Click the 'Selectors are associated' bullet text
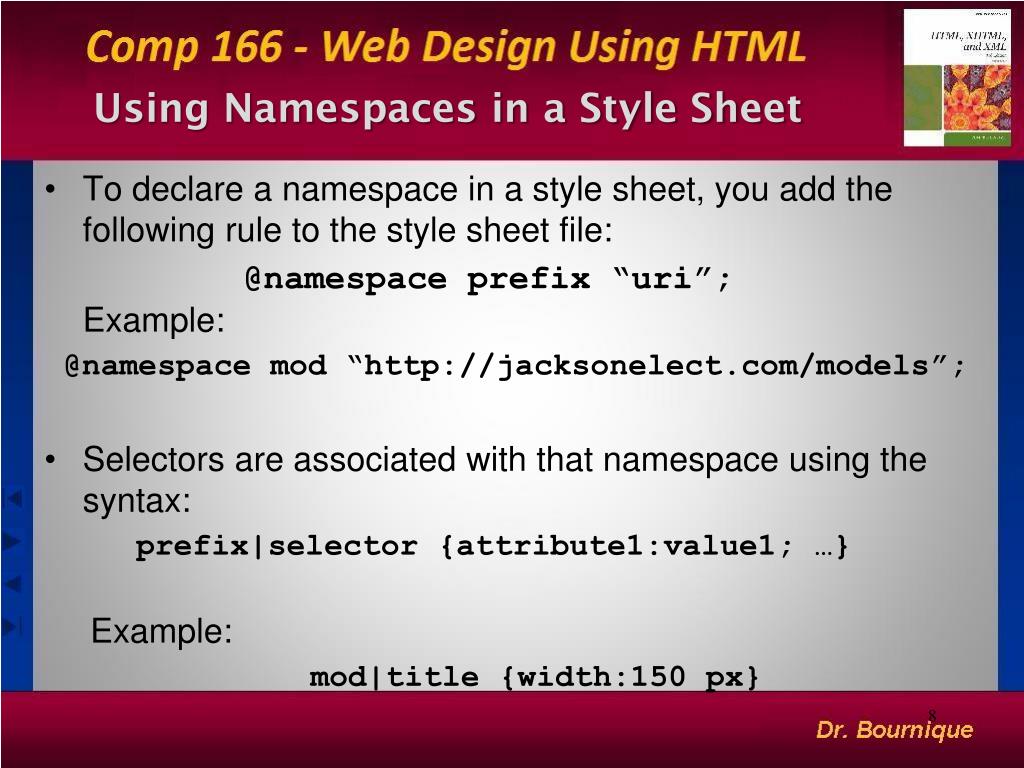Image resolution: width=1024 pixels, height=768 pixels. [x=504, y=480]
